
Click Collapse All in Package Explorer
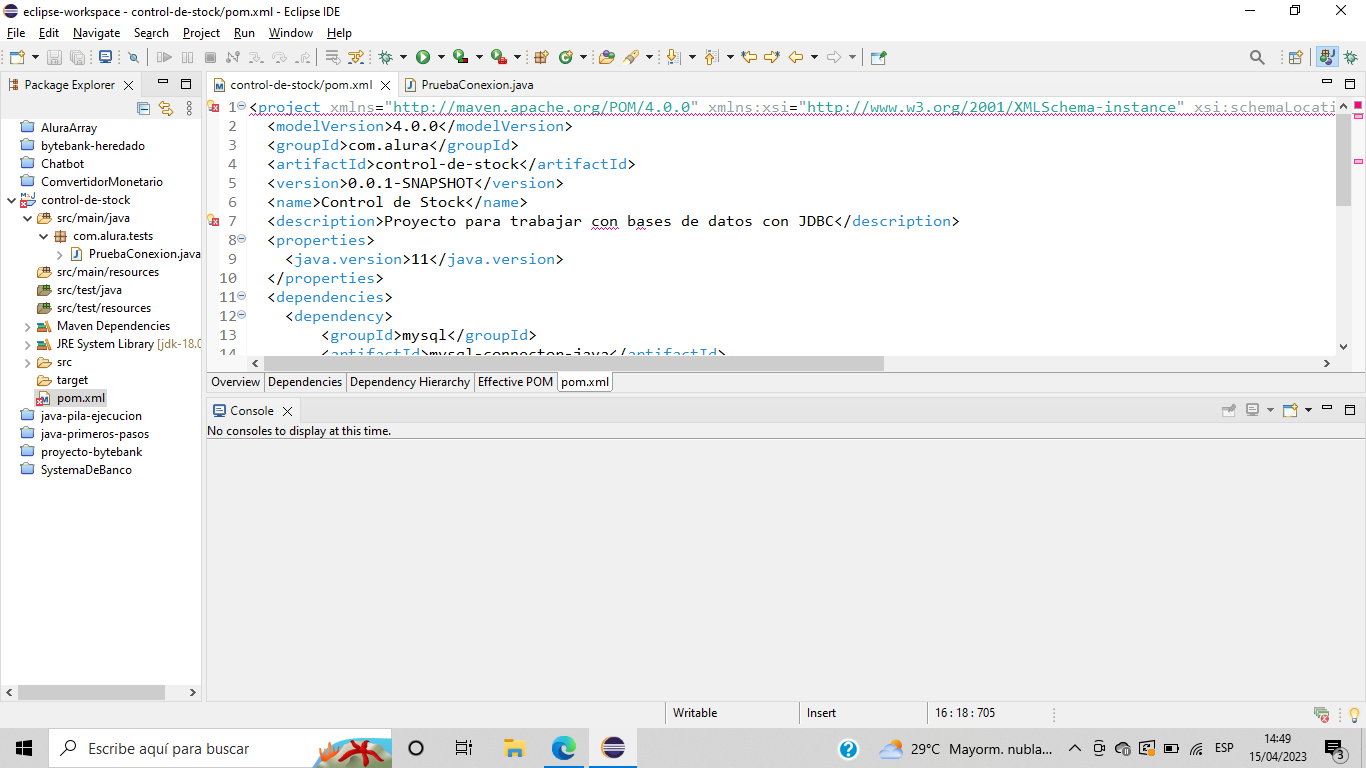click(x=143, y=109)
